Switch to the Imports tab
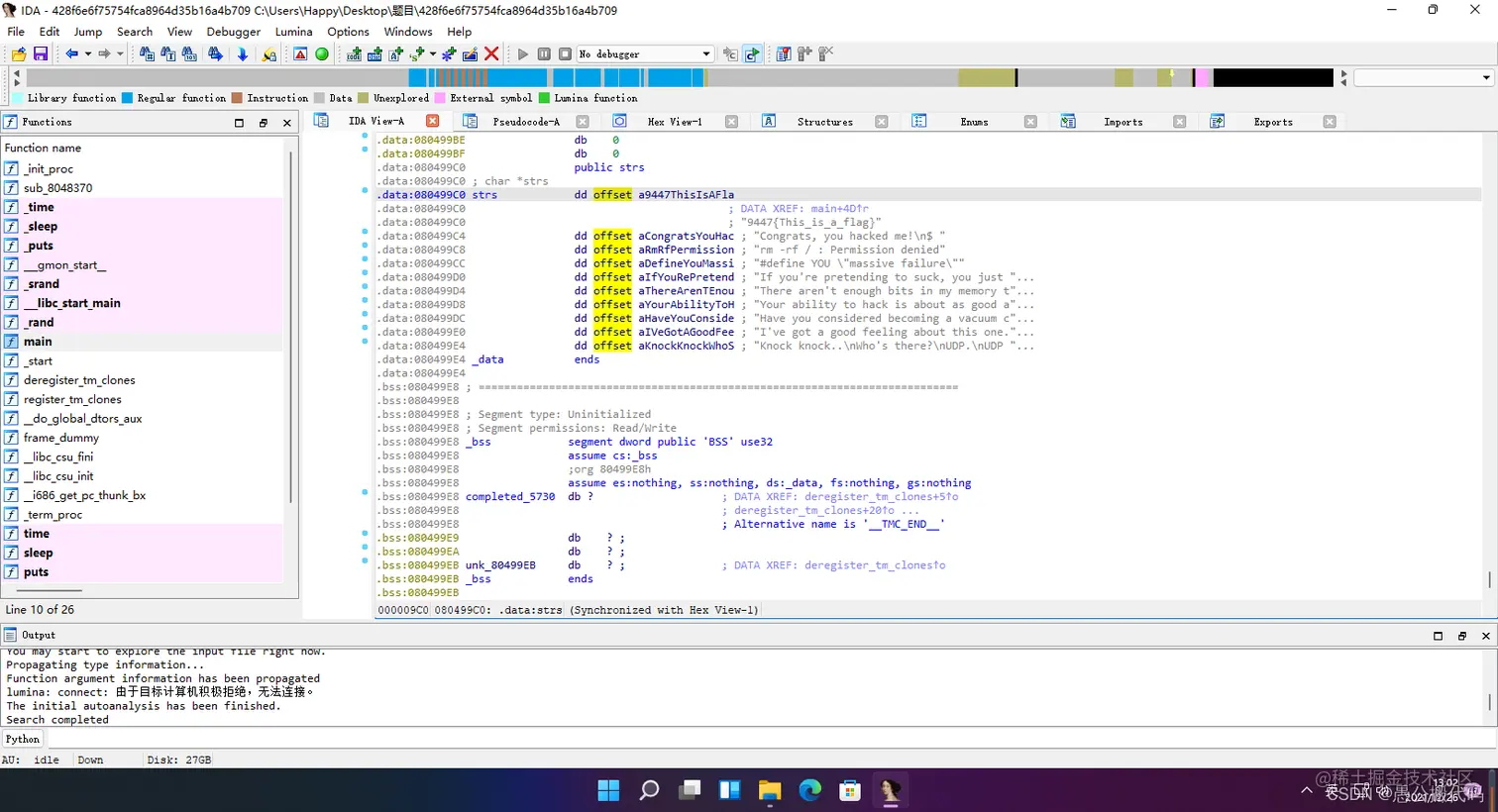Image resolution: width=1498 pixels, height=812 pixels. click(x=1123, y=122)
